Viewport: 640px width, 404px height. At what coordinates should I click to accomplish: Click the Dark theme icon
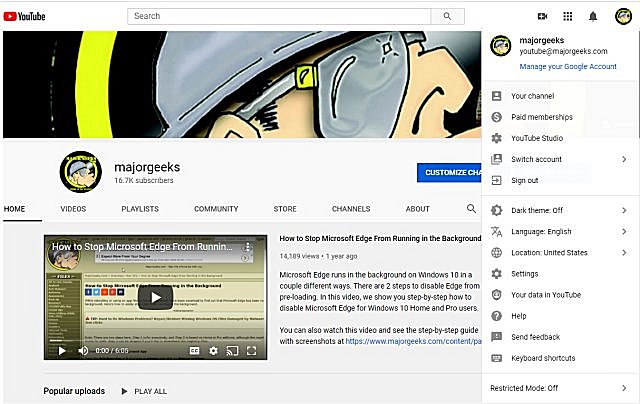[x=496, y=210]
